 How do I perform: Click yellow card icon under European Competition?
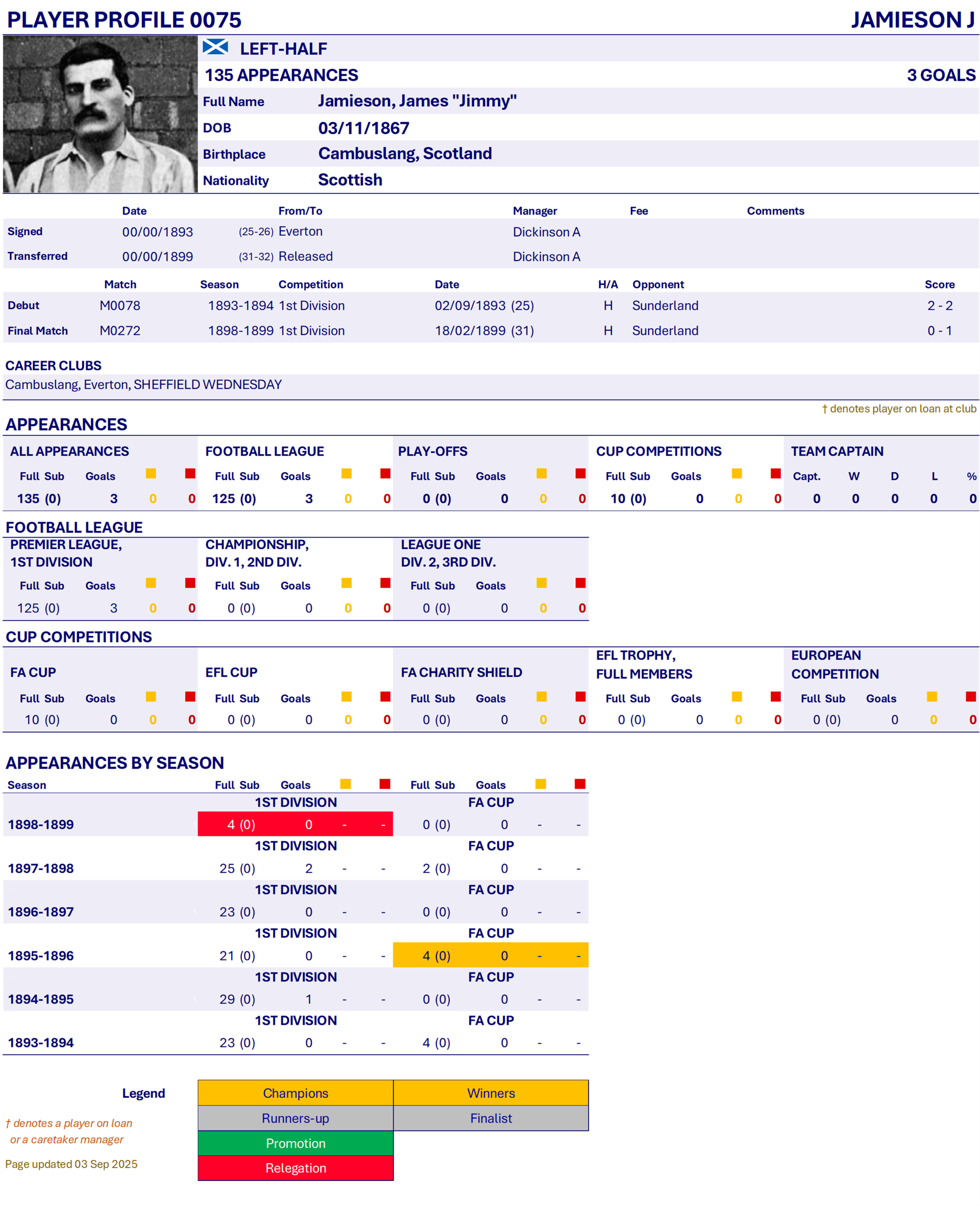coord(932,697)
